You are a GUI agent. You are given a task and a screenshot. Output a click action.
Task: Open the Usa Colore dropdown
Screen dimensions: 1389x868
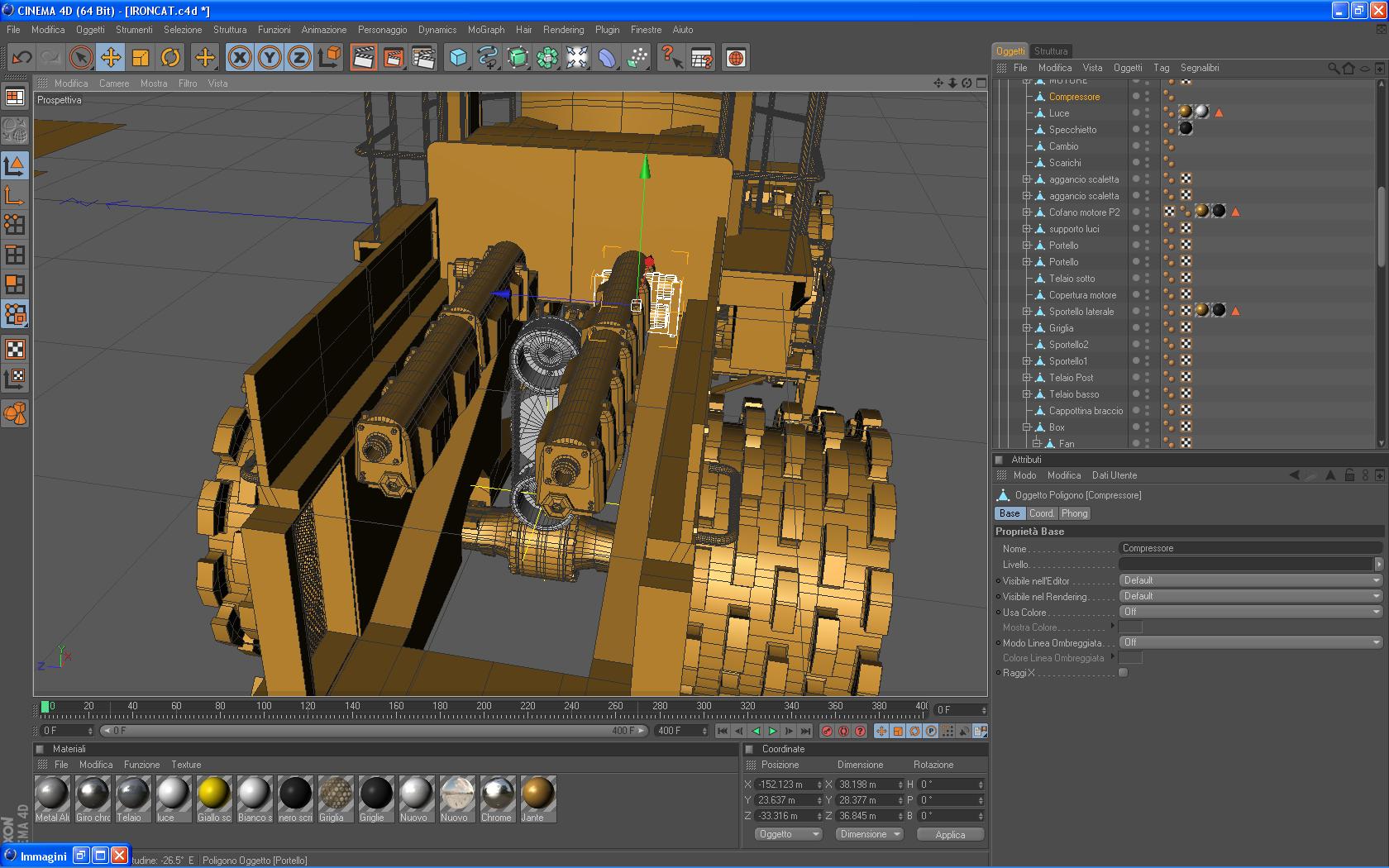(x=1250, y=612)
